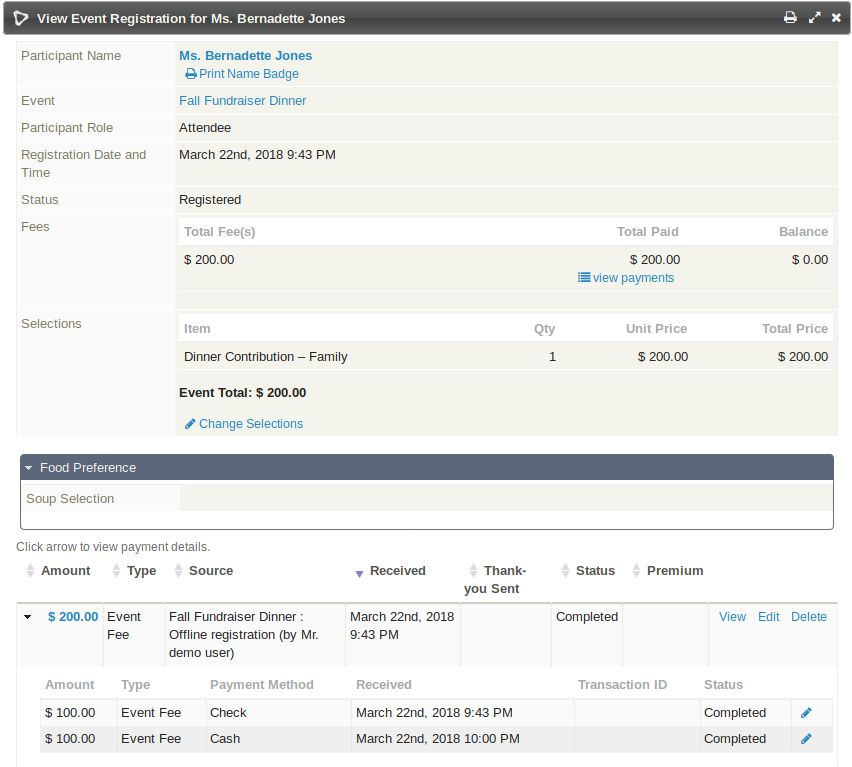
Task: Edit the $200.00 contribution
Action: click(x=768, y=617)
